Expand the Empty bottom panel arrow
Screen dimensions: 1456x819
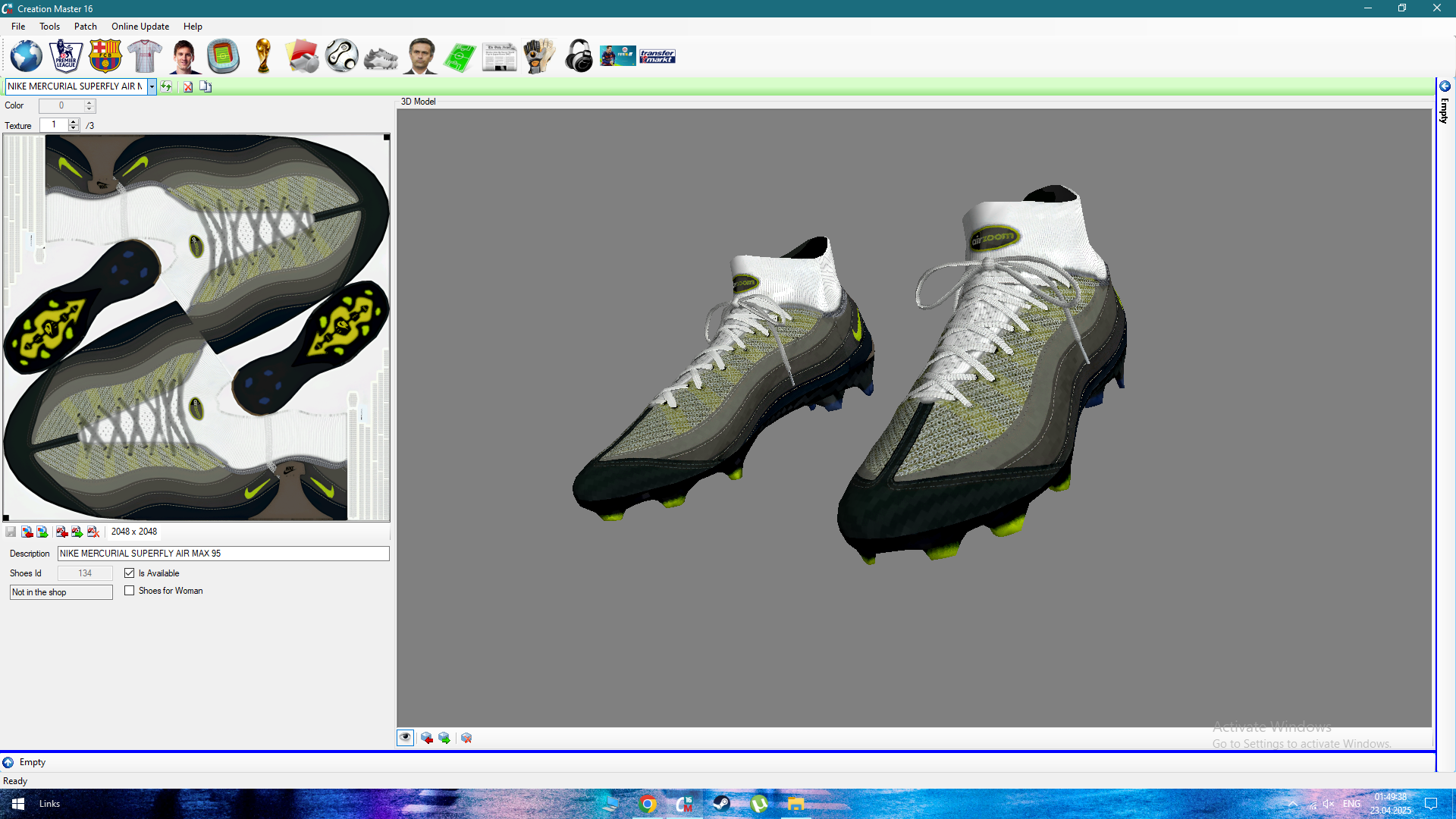coord(8,762)
